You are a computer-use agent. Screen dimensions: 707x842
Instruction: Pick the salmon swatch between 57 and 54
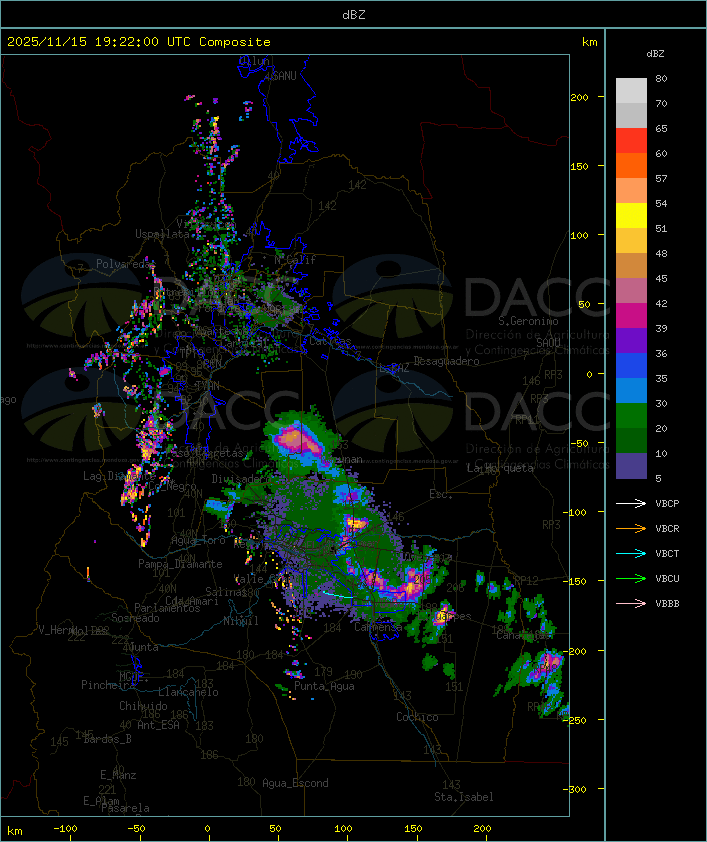click(x=631, y=191)
